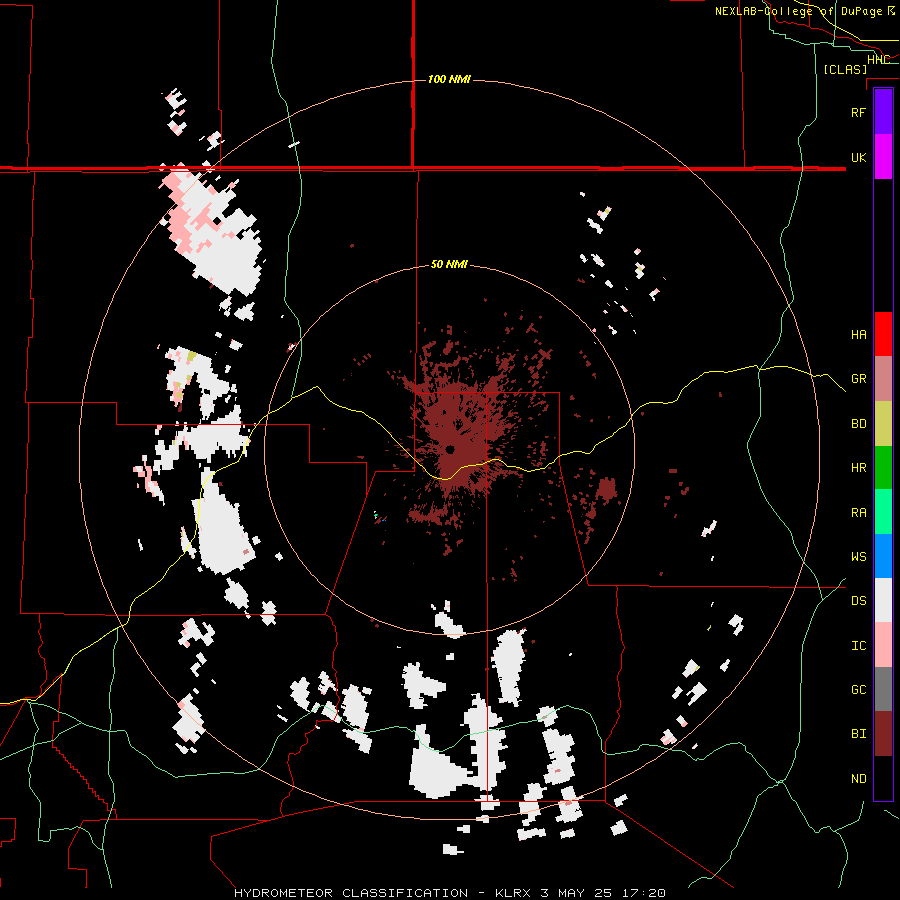This screenshot has width=900, height=900.
Task: Choose the blue WS legend swatch
Action: click(x=883, y=556)
